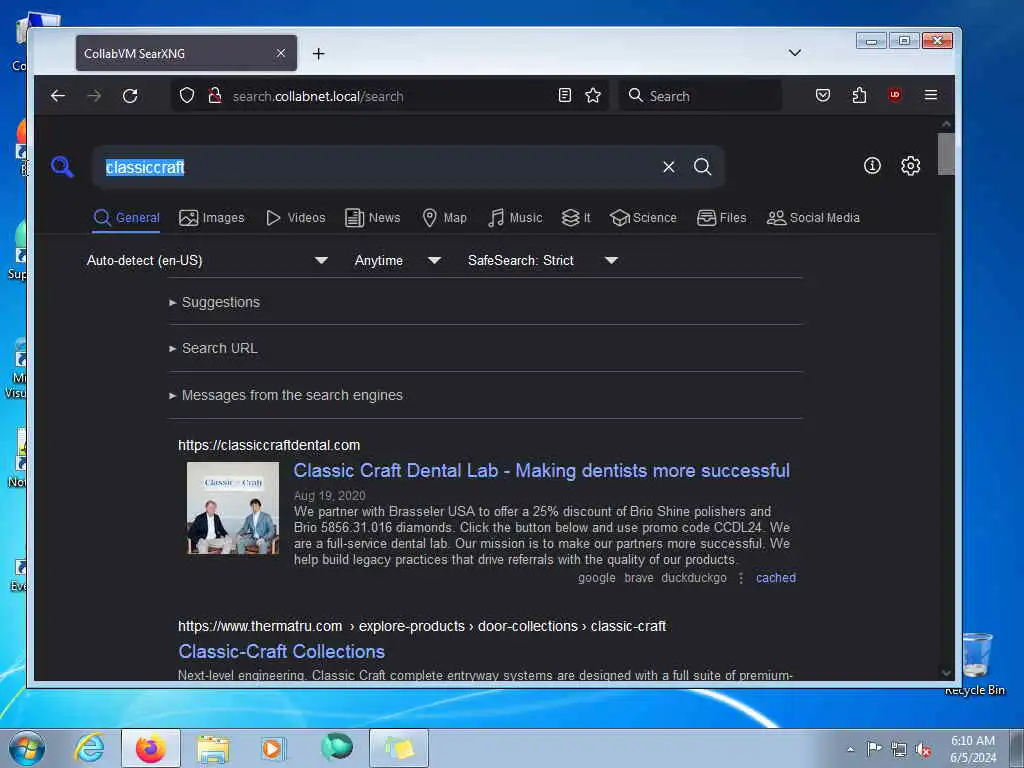Click the Firefox Search box
The height and width of the screenshot is (768, 1024).
tap(701, 96)
